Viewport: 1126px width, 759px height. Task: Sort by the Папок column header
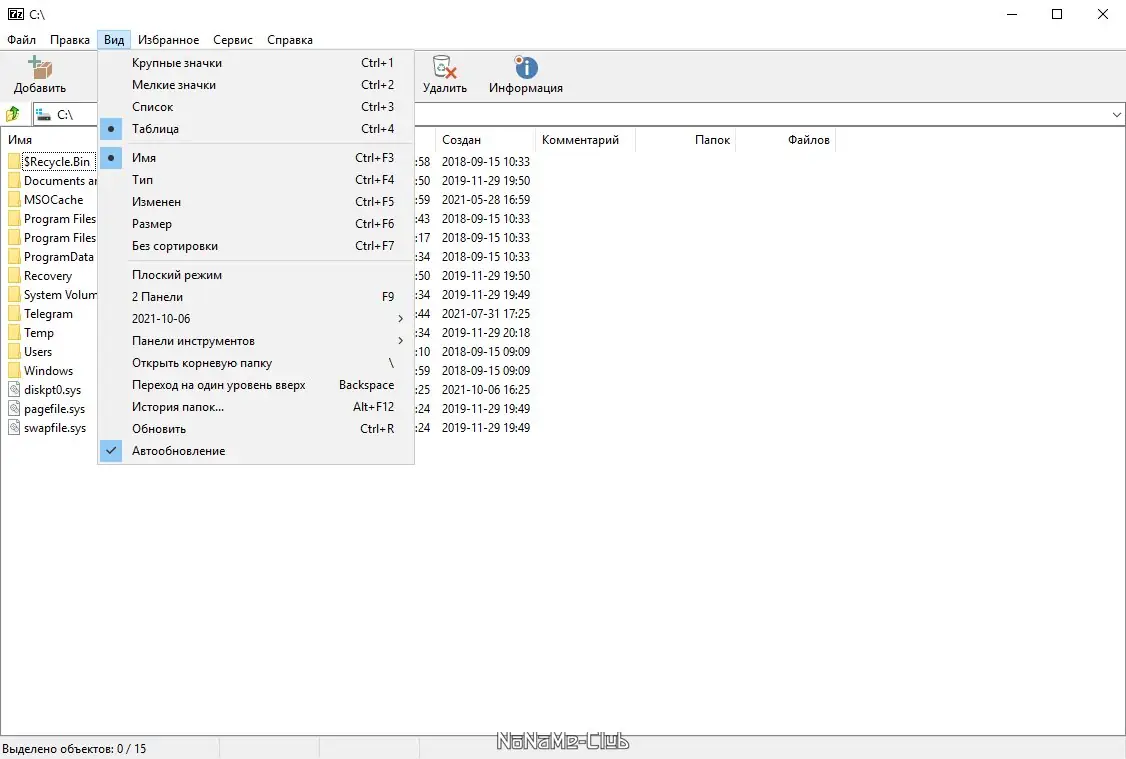tap(686, 140)
